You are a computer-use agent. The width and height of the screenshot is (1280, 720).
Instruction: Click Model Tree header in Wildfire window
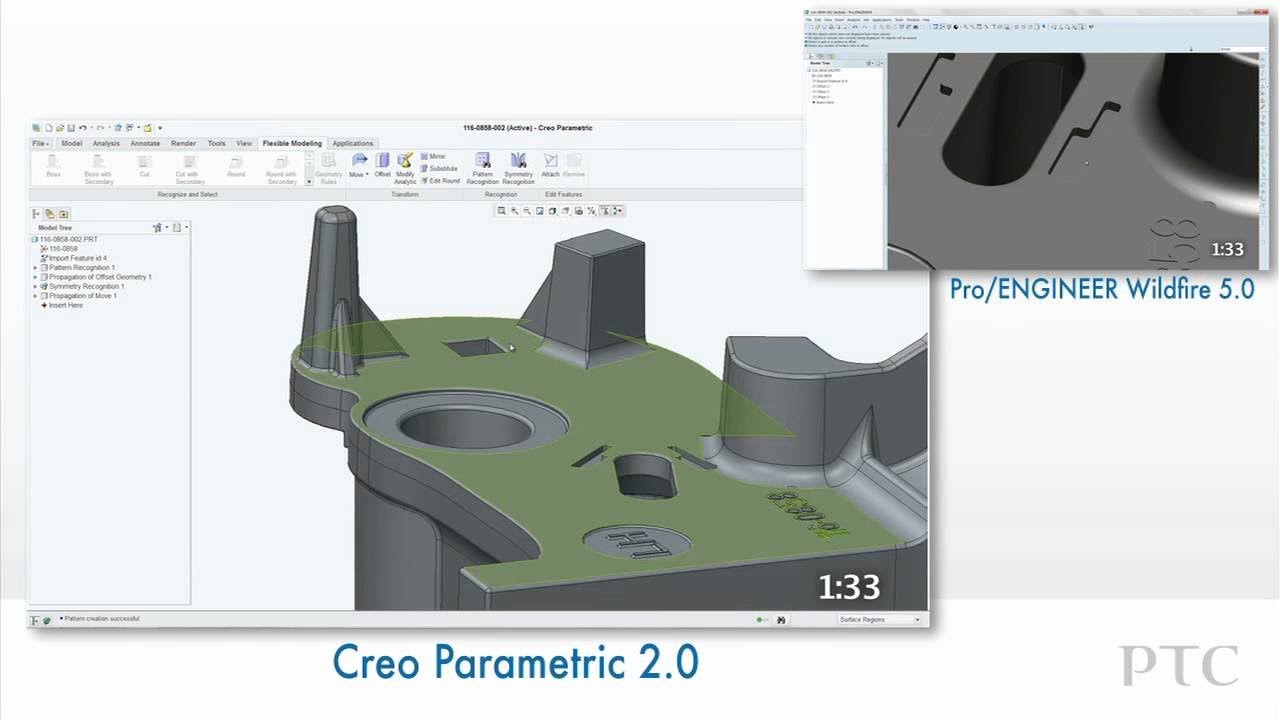click(820, 63)
